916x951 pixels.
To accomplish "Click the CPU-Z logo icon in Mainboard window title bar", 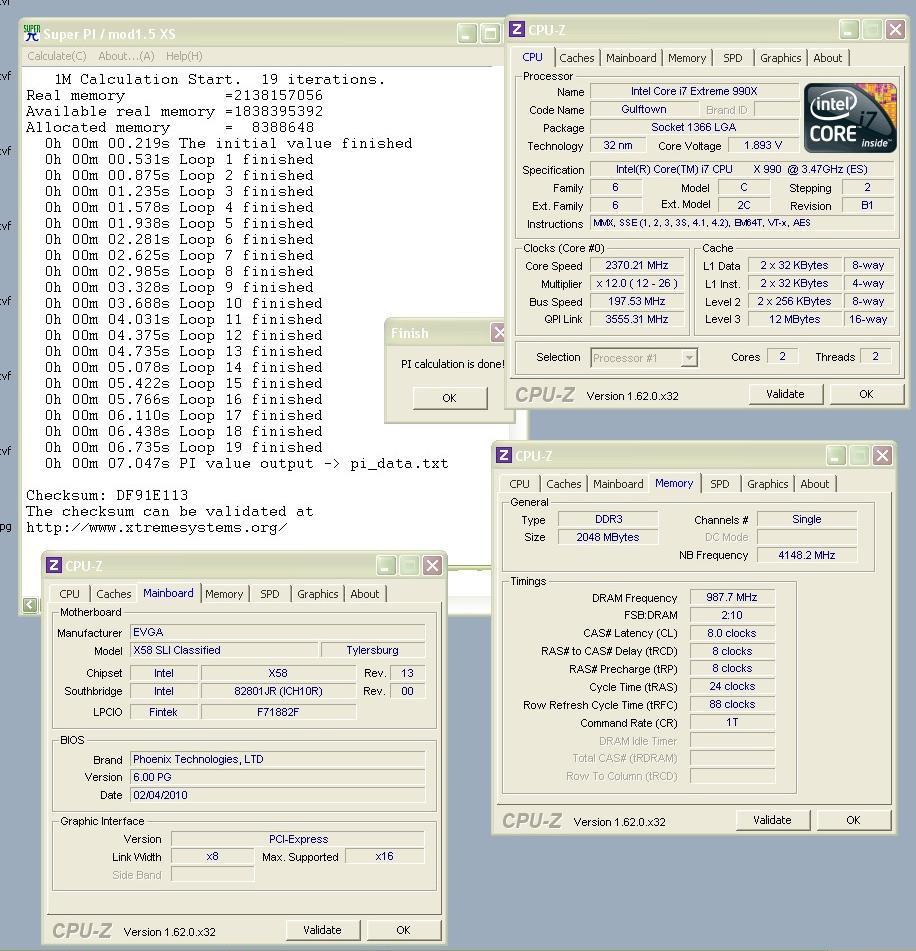I will click(53, 565).
